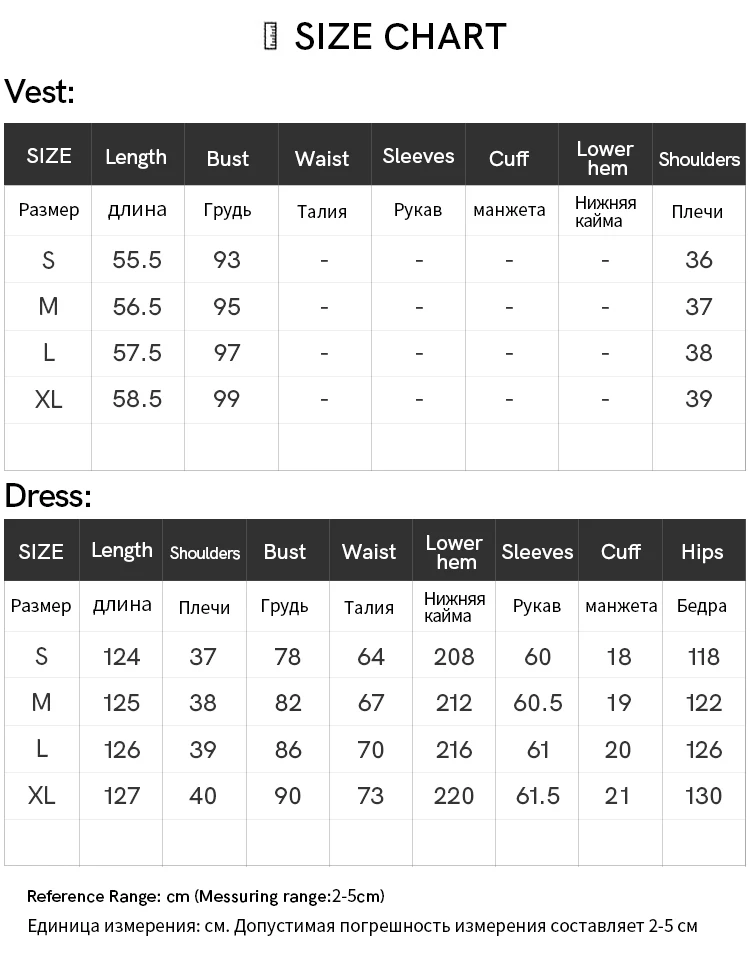Select Dress size M sleeves 60.5
The width and height of the screenshot is (750, 958).
pos(537,703)
